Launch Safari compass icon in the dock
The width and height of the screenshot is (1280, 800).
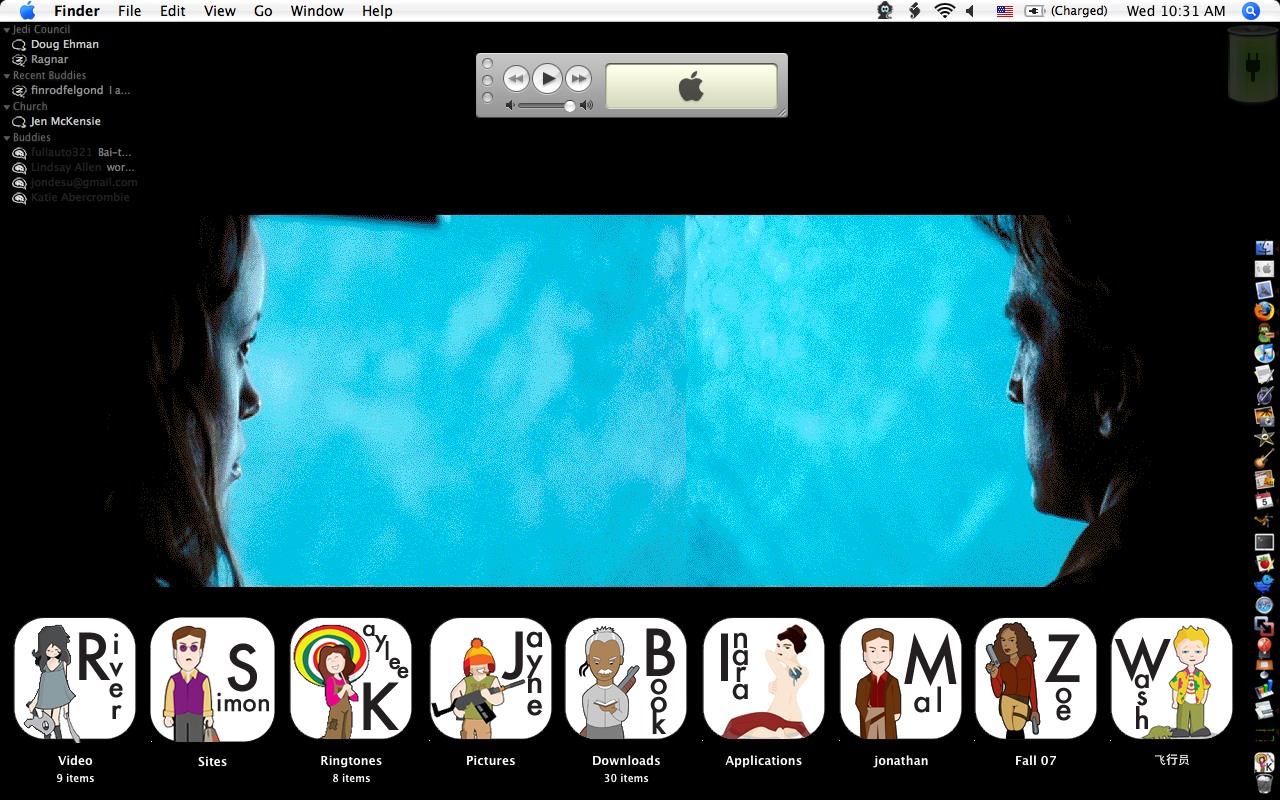pos(1264,605)
